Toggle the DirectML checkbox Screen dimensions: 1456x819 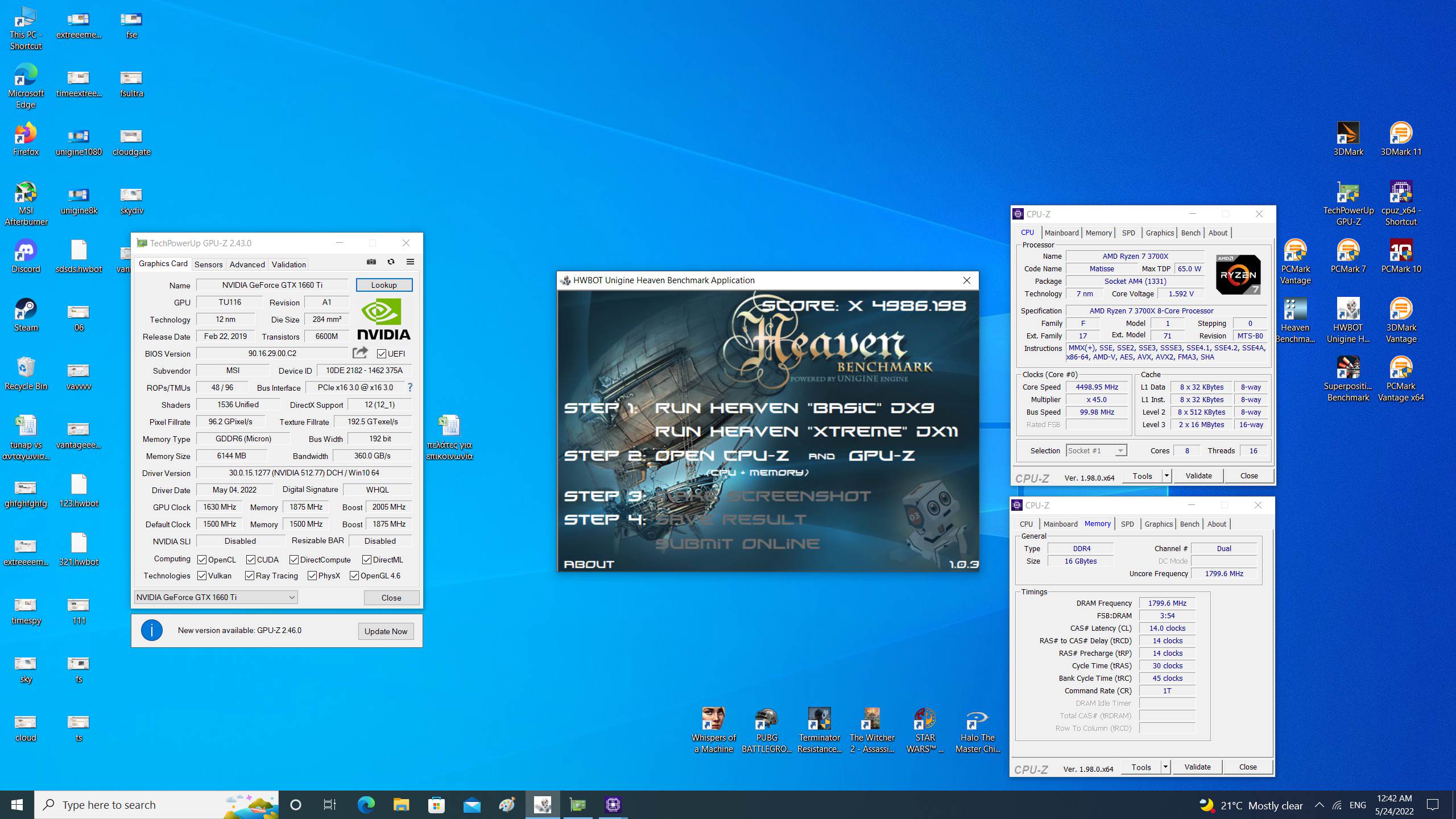point(367,560)
